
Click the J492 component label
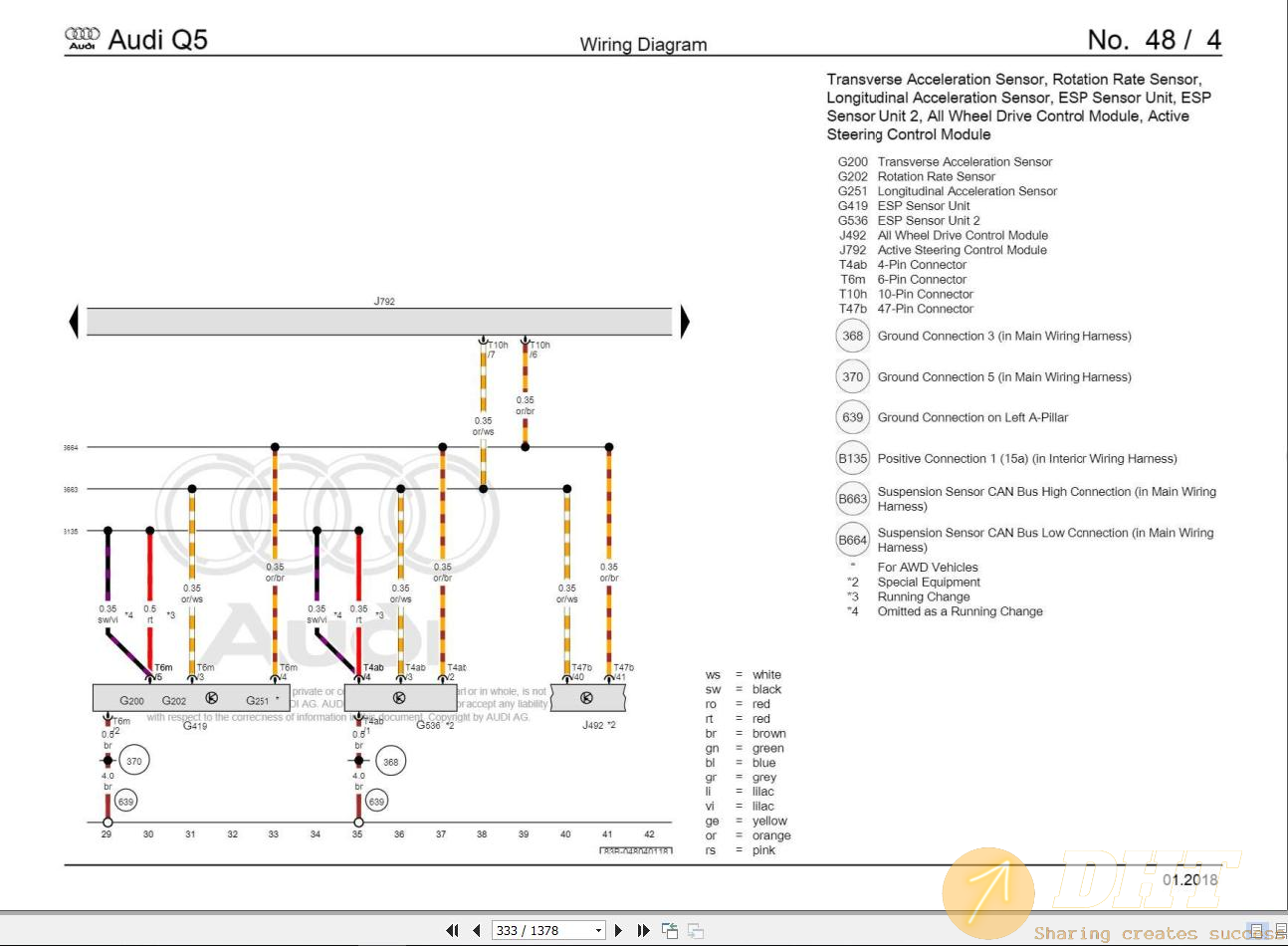coord(593,725)
